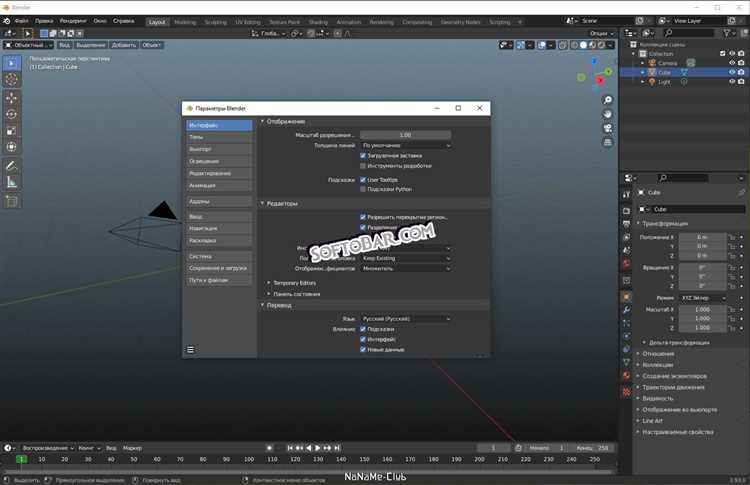Toggle User Tooltips checkbox

click(x=363, y=180)
